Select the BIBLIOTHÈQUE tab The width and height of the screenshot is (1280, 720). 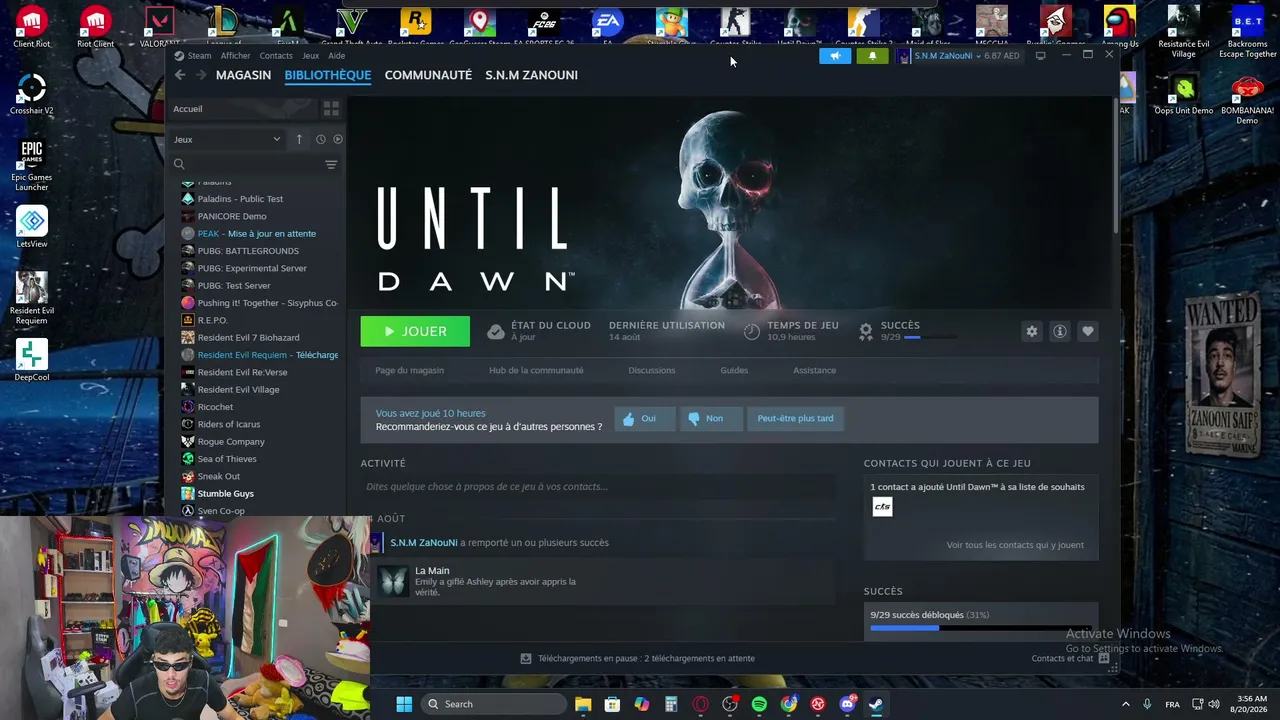click(327, 75)
